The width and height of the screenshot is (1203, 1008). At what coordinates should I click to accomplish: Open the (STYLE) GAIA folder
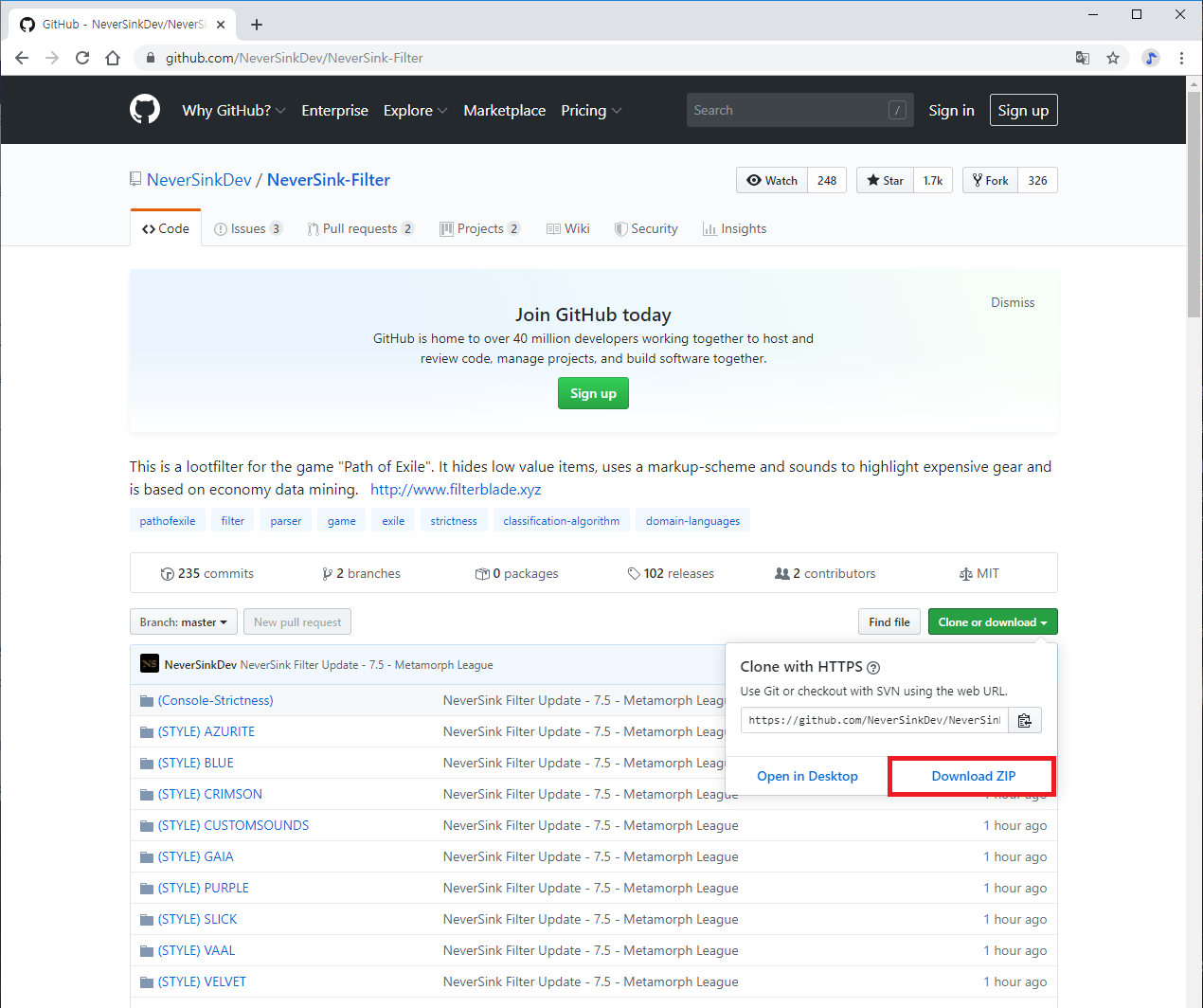[195, 856]
